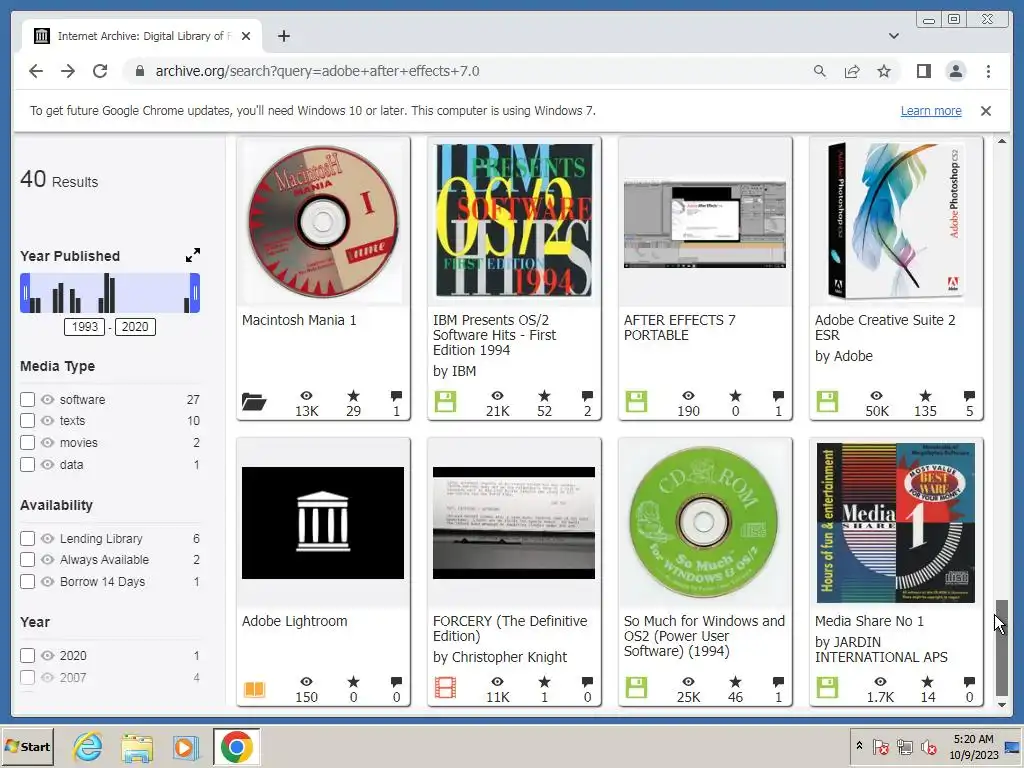Grab the right handle of year slider
Viewport: 1024px width, 768px height.
195,293
